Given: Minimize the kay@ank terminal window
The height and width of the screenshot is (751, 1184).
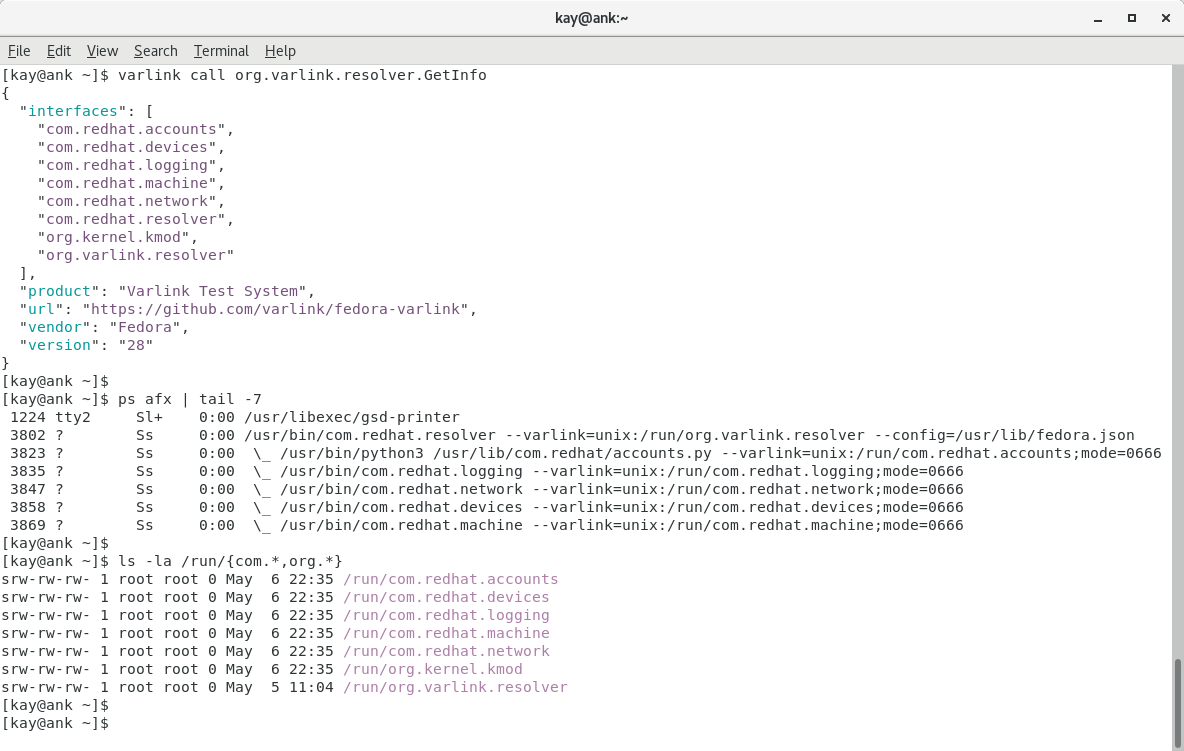Looking at the screenshot, I should tap(1098, 18).
